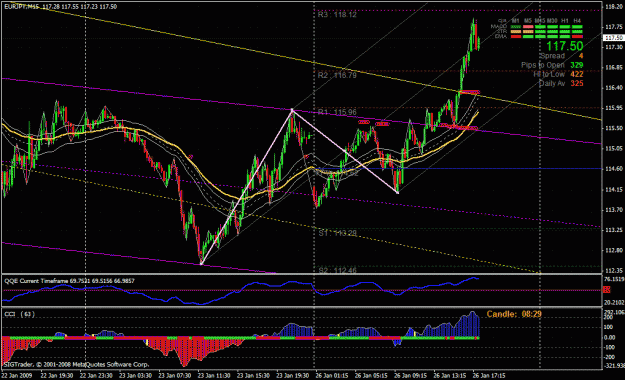
Task: Click the EMA row label in signal panel
Action: (x=501, y=36)
